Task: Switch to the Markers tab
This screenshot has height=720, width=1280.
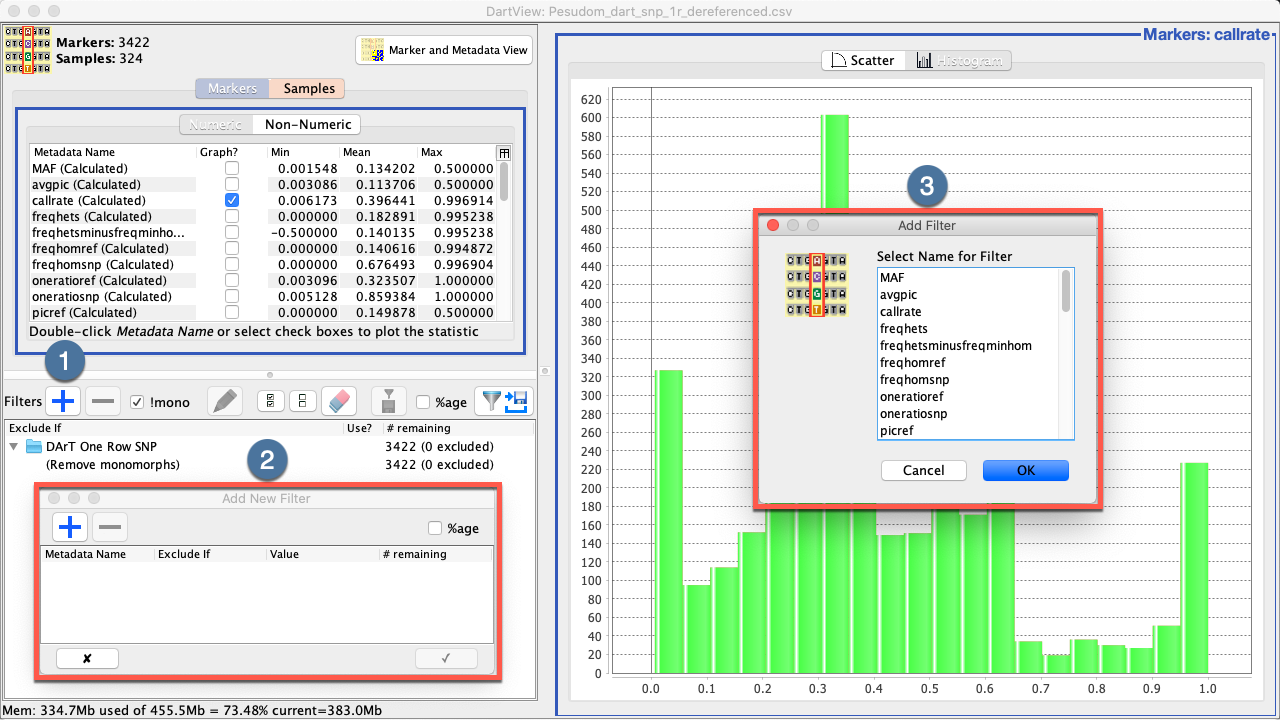Action: coord(232,88)
